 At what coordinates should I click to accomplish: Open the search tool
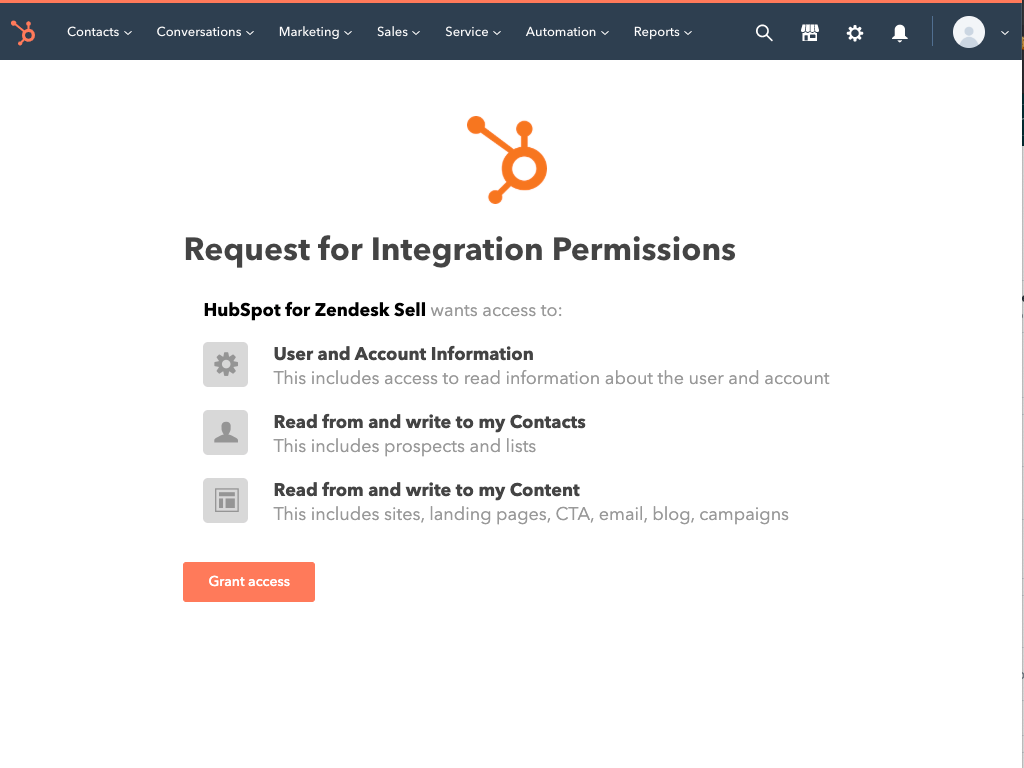point(764,32)
